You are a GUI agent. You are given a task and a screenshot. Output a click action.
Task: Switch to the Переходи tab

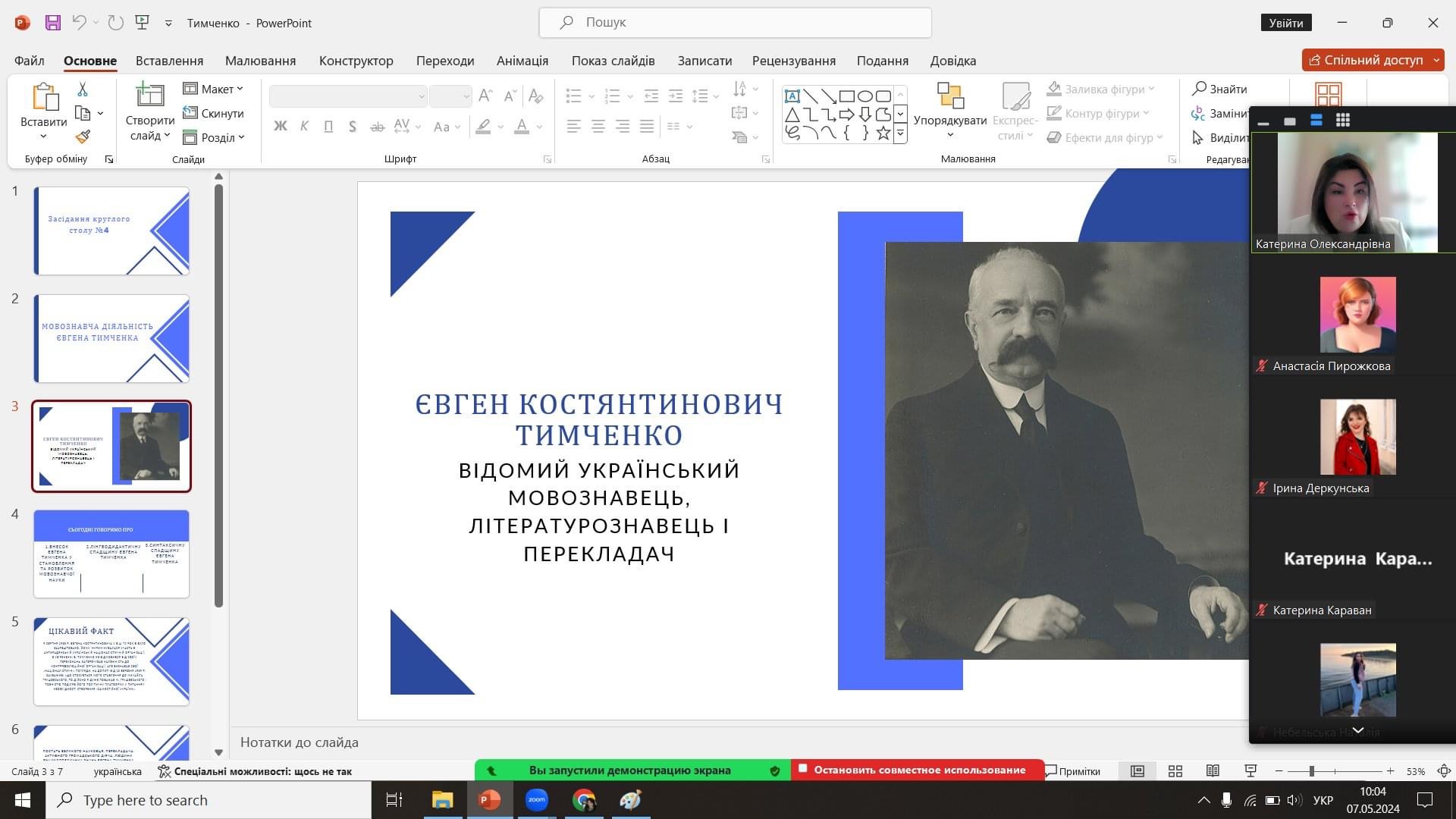pos(445,61)
